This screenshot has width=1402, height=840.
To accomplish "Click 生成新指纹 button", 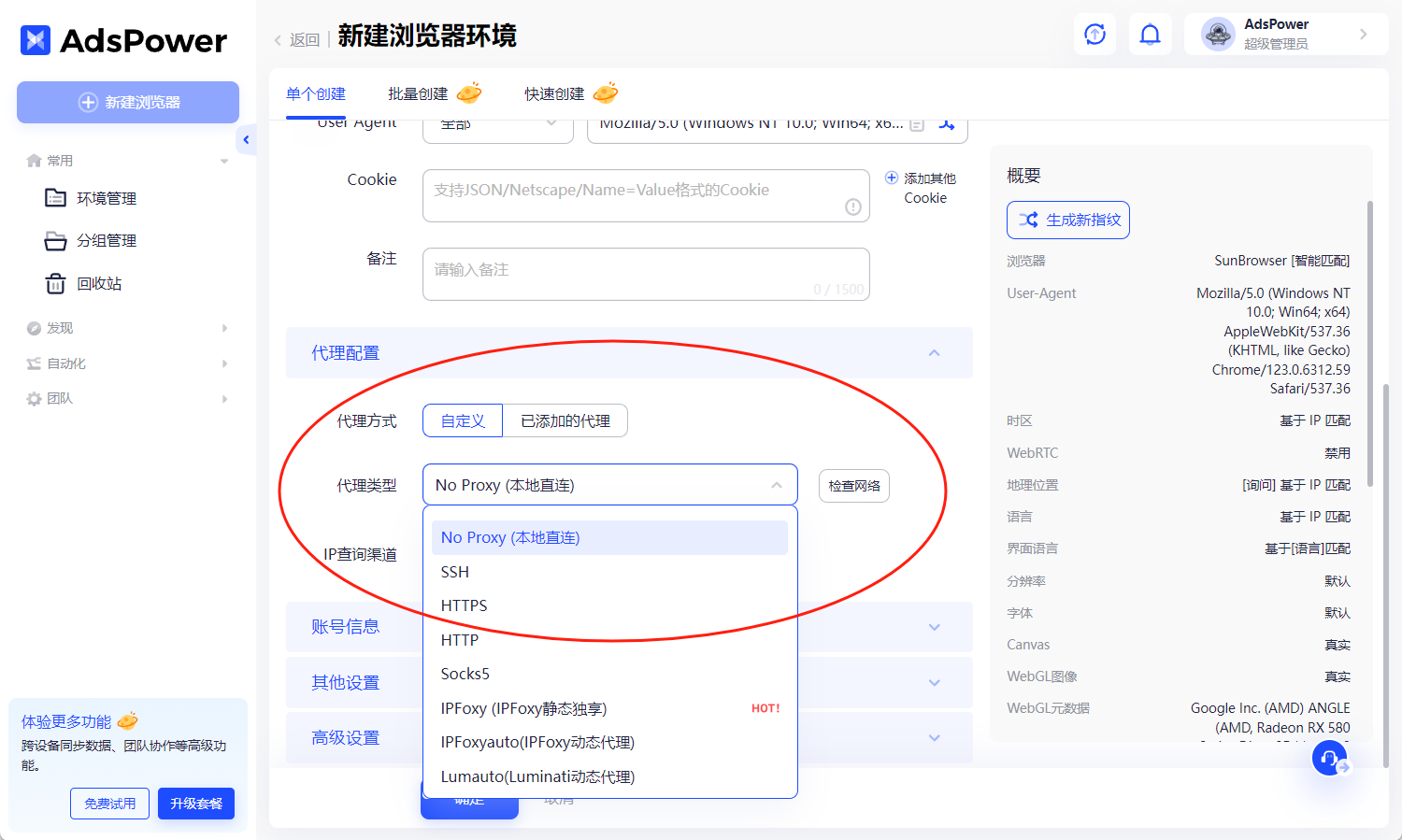I will tap(1068, 220).
